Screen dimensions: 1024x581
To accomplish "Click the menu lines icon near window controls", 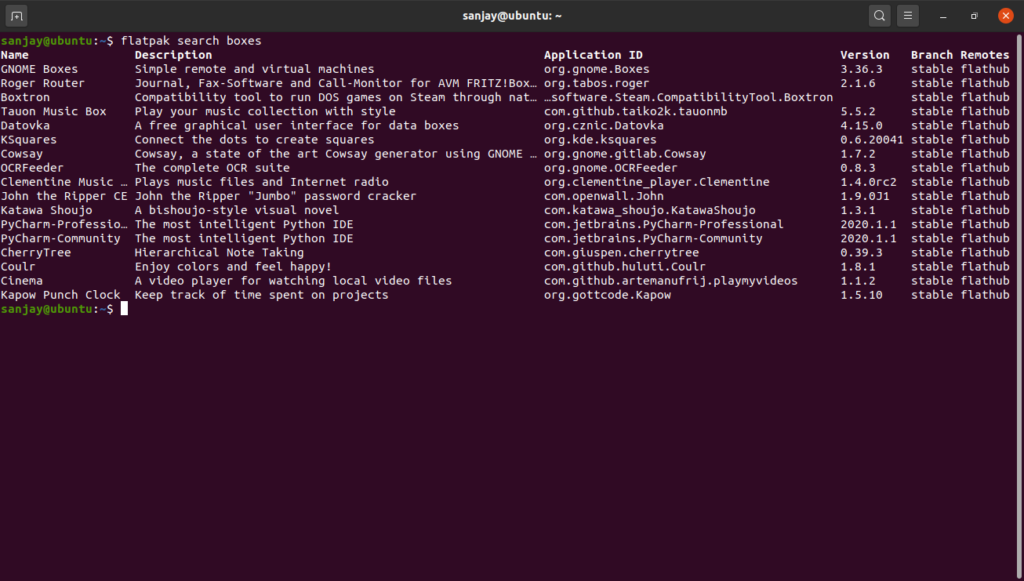I will pos(908,15).
